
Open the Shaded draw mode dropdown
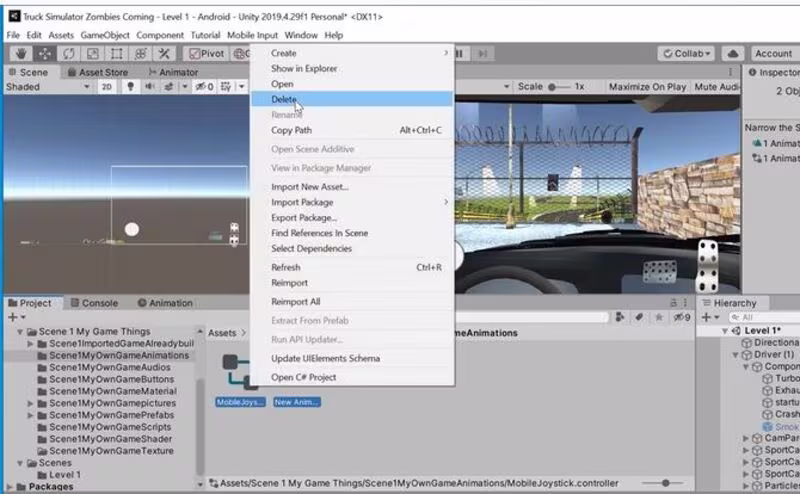48,87
